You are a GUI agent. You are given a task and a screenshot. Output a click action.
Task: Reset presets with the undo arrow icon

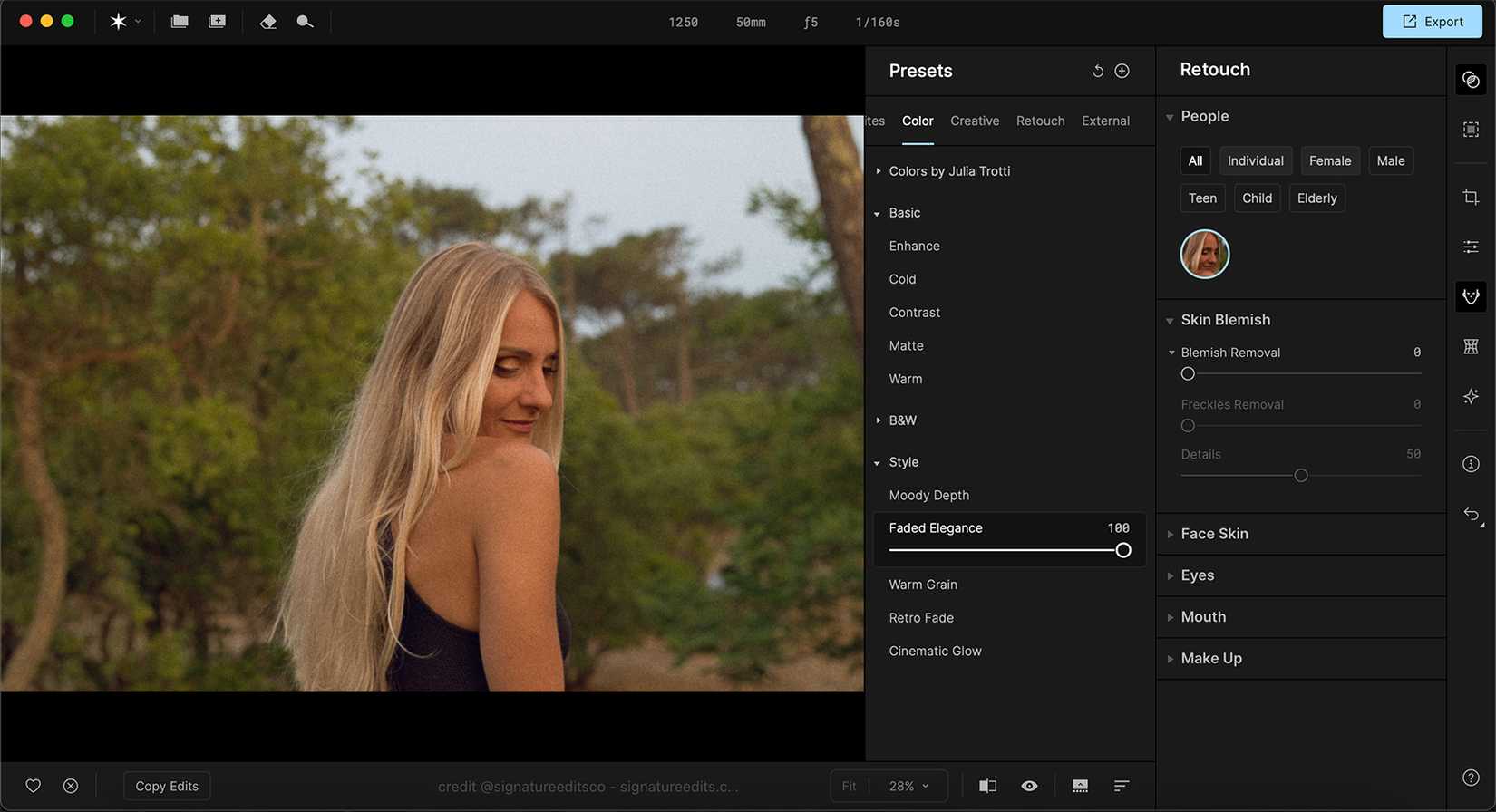click(x=1097, y=71)
